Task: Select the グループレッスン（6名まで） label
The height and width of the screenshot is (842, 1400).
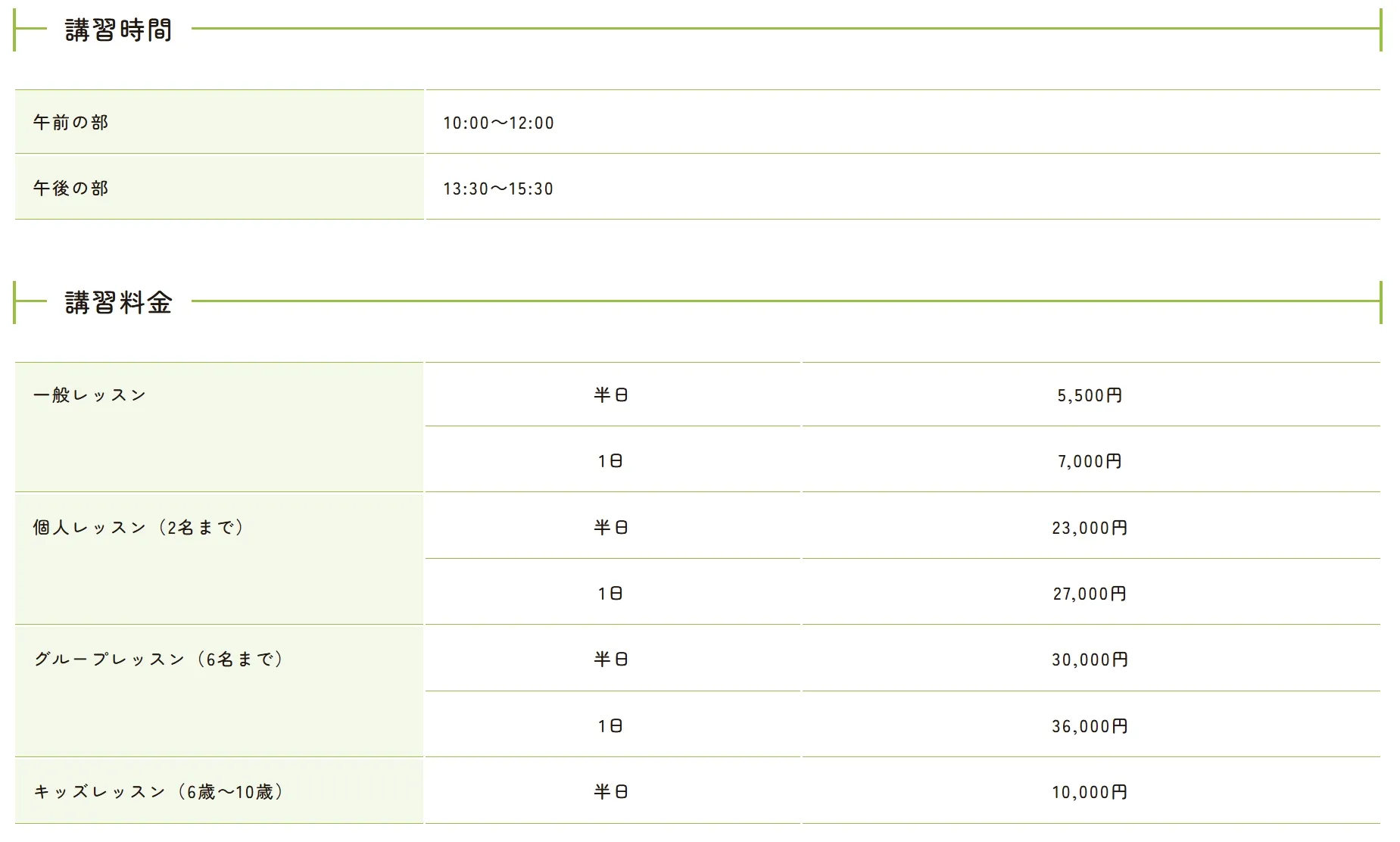Action: tap(158, 660)
